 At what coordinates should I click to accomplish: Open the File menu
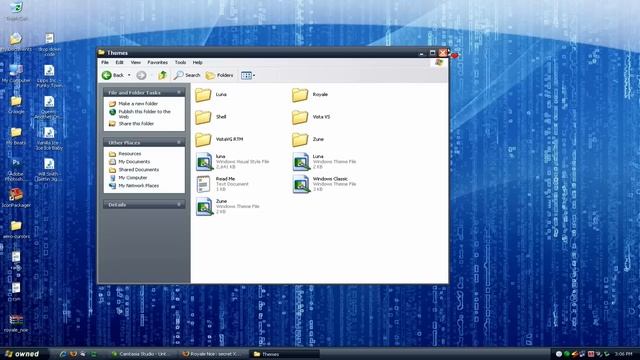(x=105, y=62)
